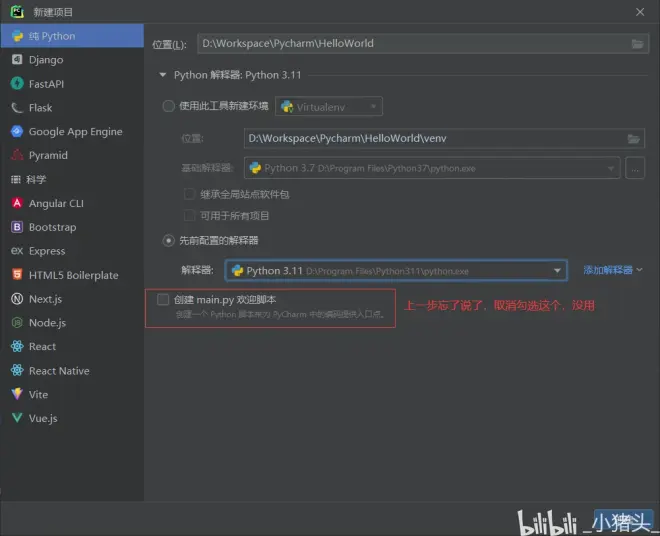Viewport: 660px width, 536px height.
Task: Select 先前配置的解释器 radio button
Action: (168, 240)
